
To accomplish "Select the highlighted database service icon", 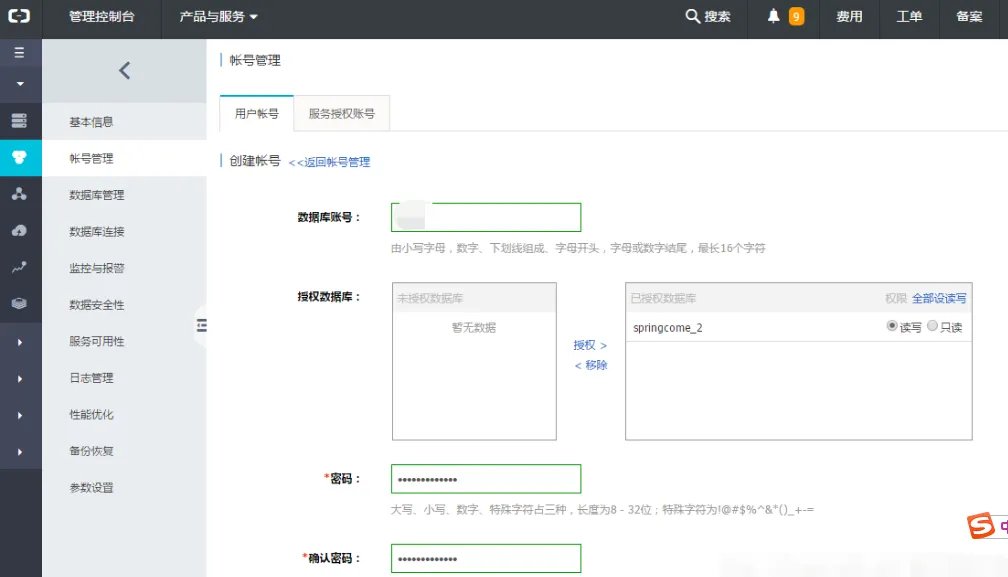I will coord(19,157).
